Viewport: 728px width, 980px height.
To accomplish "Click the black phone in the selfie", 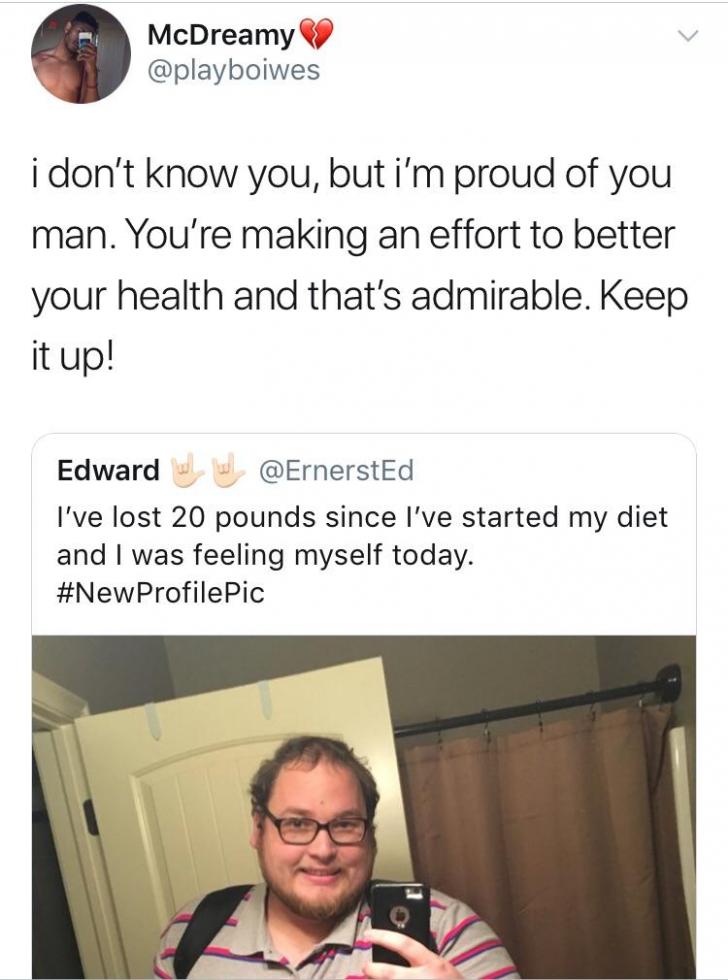I will (x=399, y=918).
